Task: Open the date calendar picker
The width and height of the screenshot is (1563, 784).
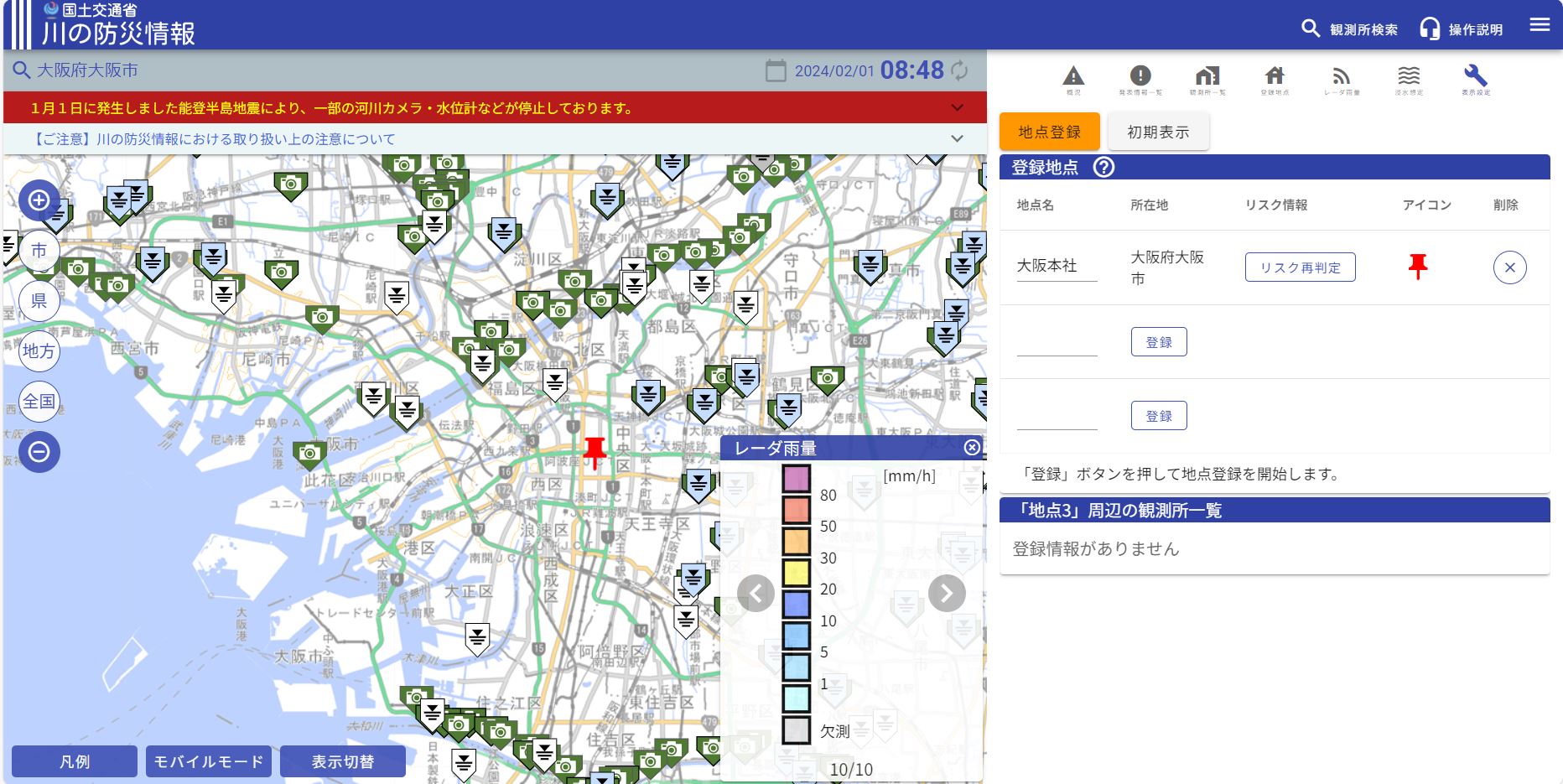Action: (776, 70)
